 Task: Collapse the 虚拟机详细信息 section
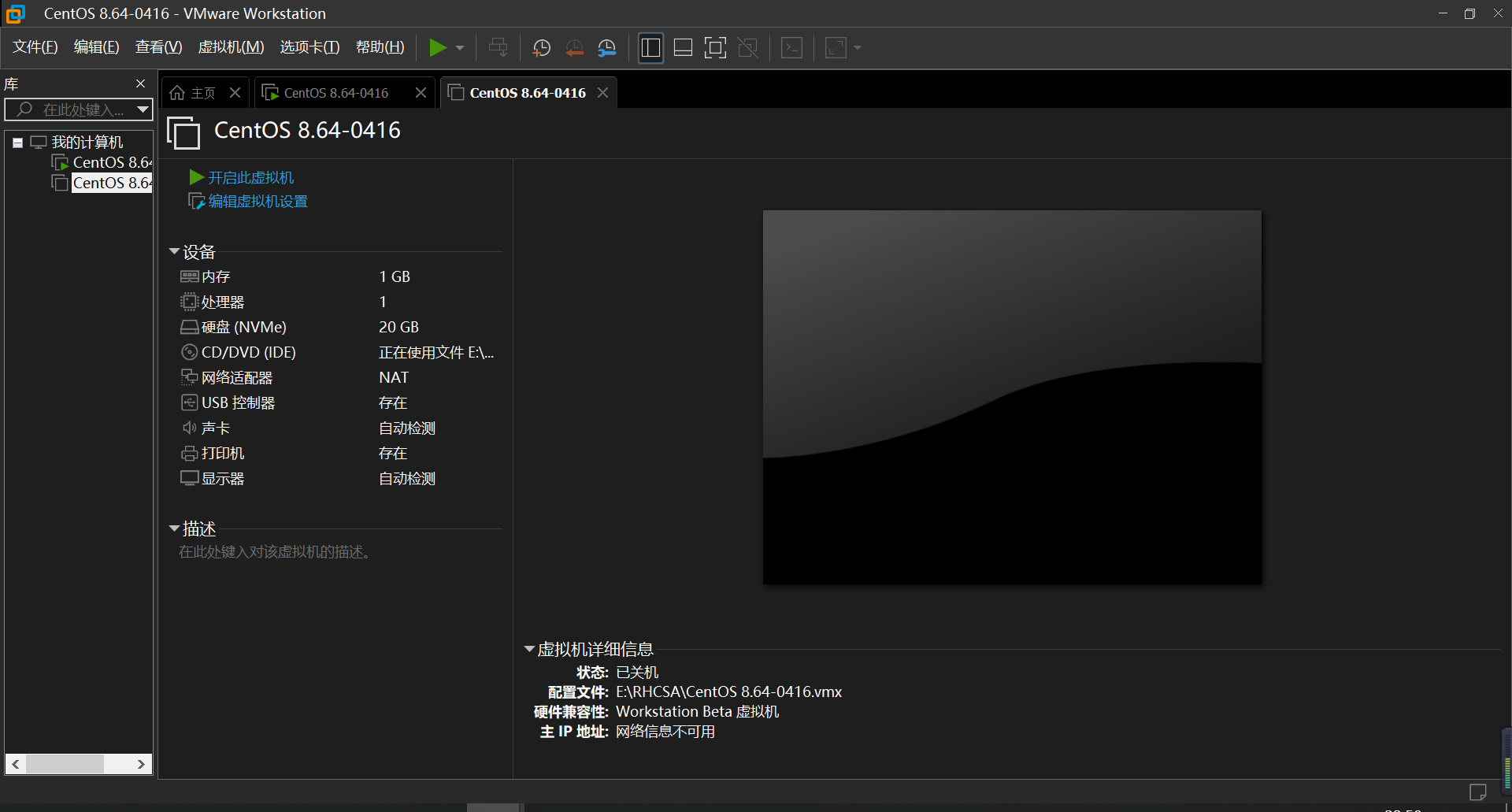[529, 649]
